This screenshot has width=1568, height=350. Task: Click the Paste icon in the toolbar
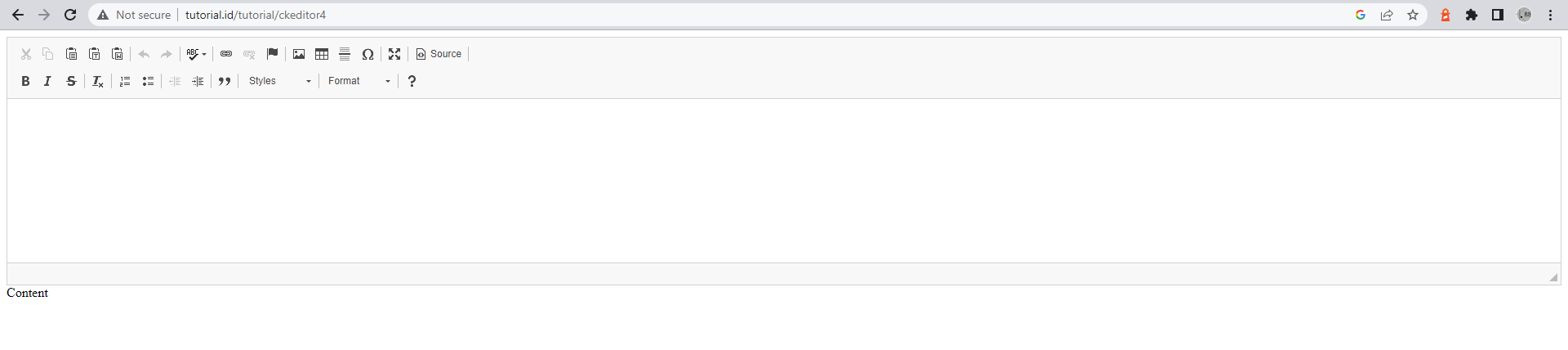71,54
